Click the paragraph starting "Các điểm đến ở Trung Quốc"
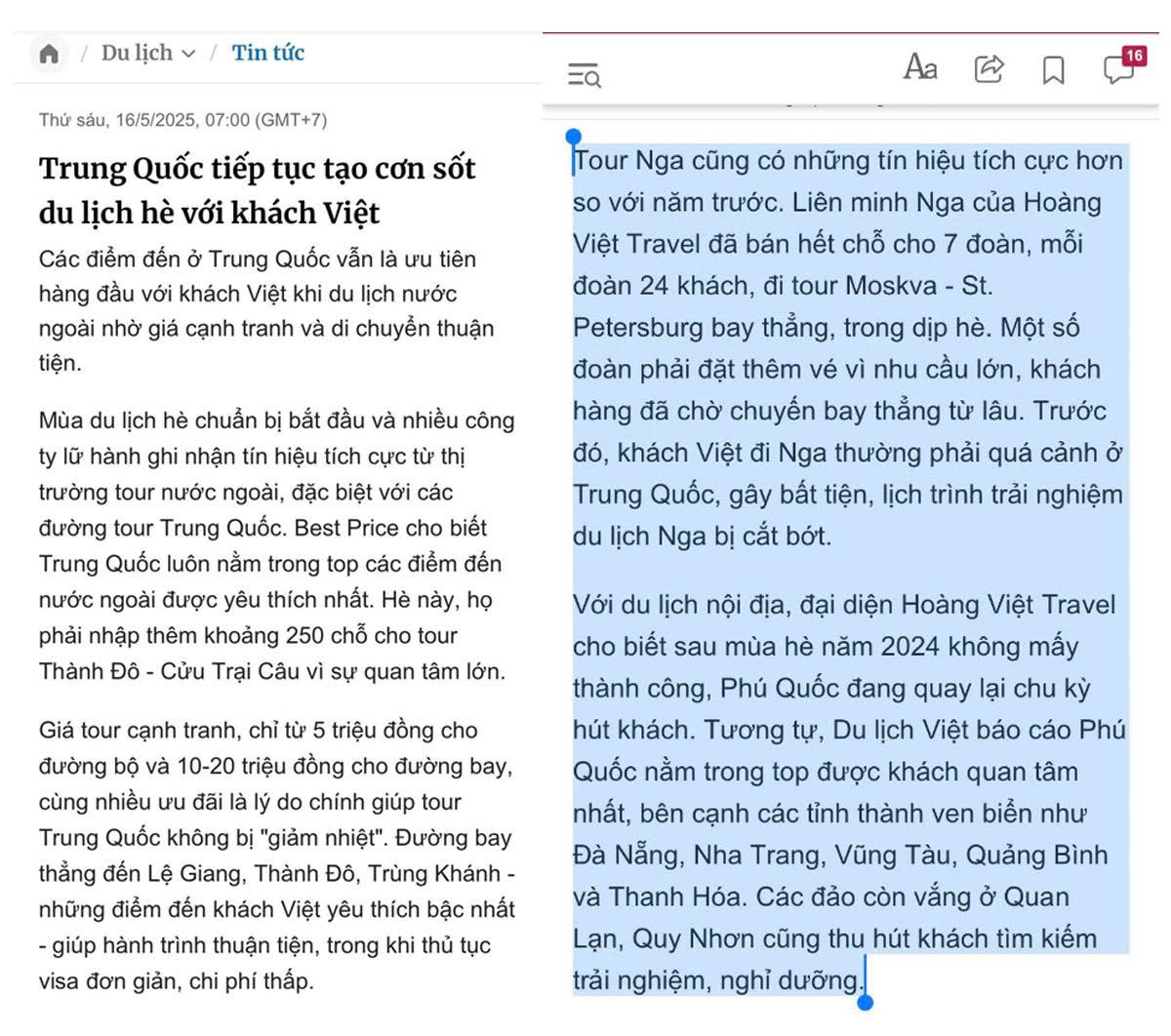Viewport: 1171px width, 1036px height. tap(266, 311)
